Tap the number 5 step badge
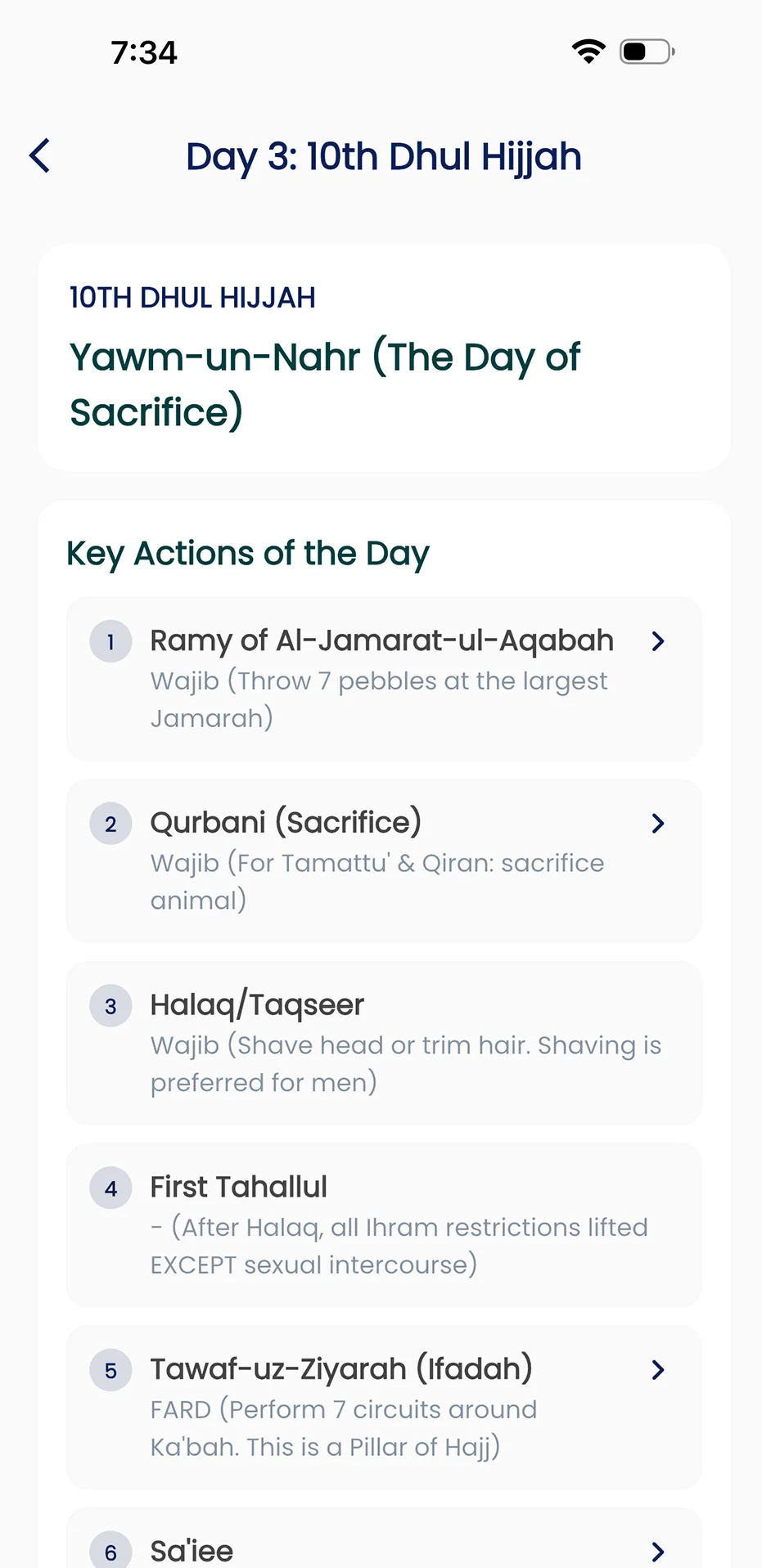The width and height of the screenshot is (762, 1568). pyautogui.click(x=110, y=1370)
